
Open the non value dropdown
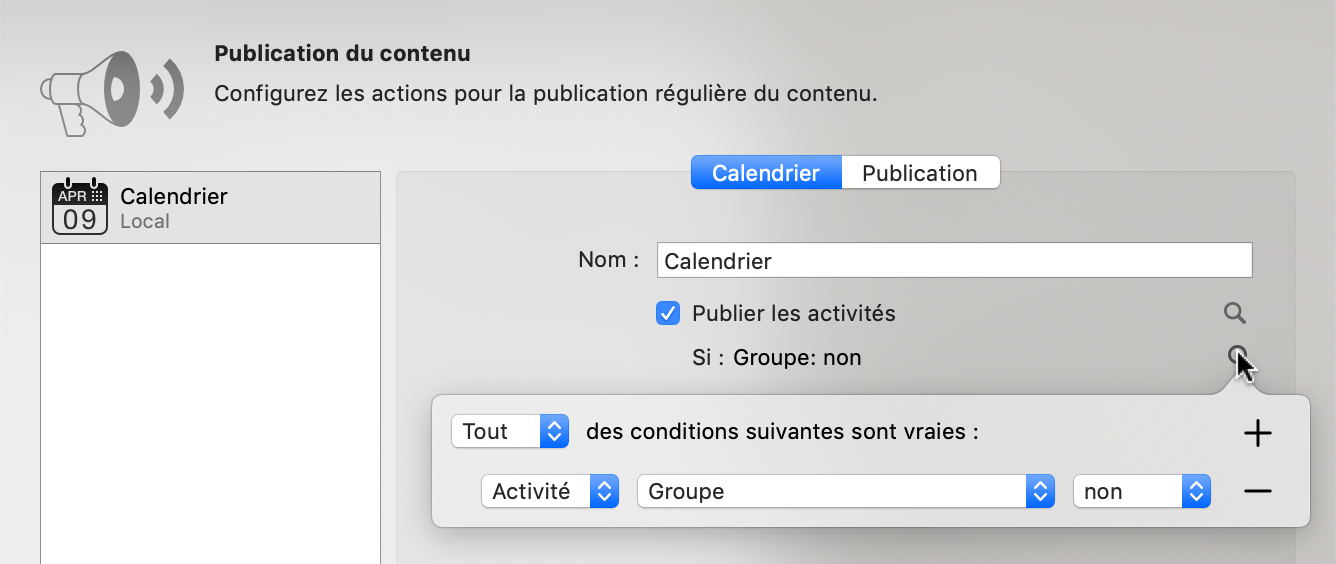pos(1141,491)
